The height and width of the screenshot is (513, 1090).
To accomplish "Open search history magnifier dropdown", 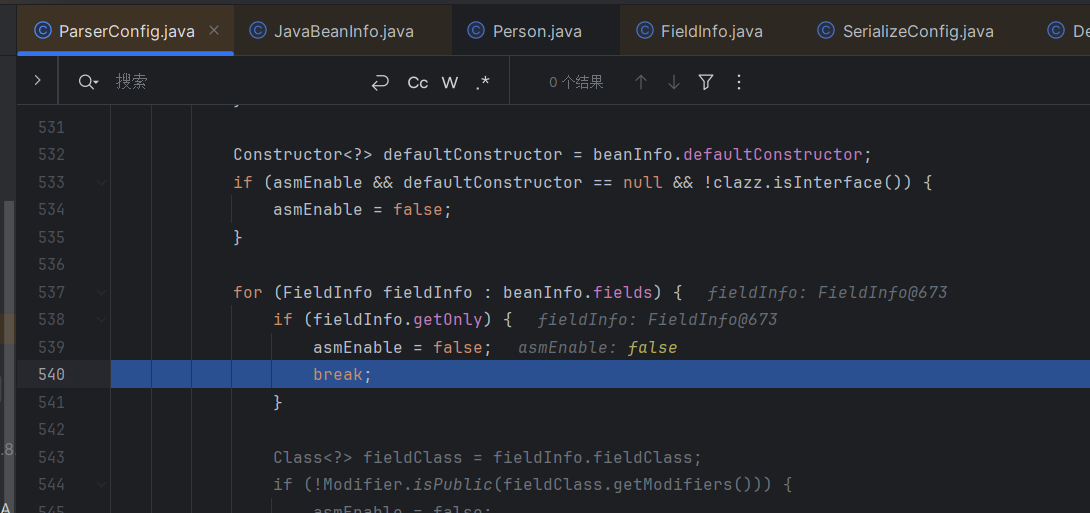I will [x=89, y=83].
